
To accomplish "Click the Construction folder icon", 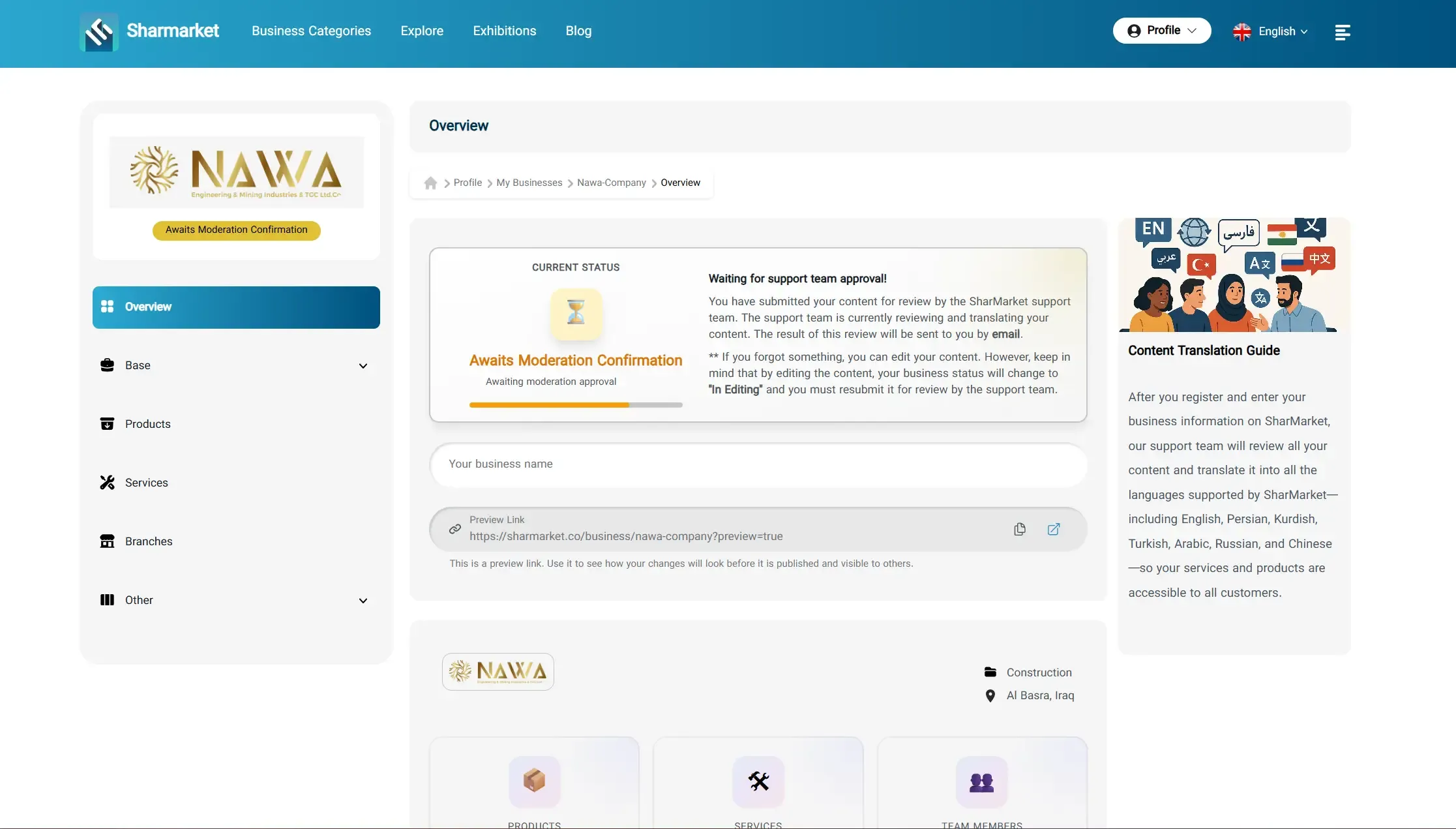I will pyautogui.click(x=990, y=672).
